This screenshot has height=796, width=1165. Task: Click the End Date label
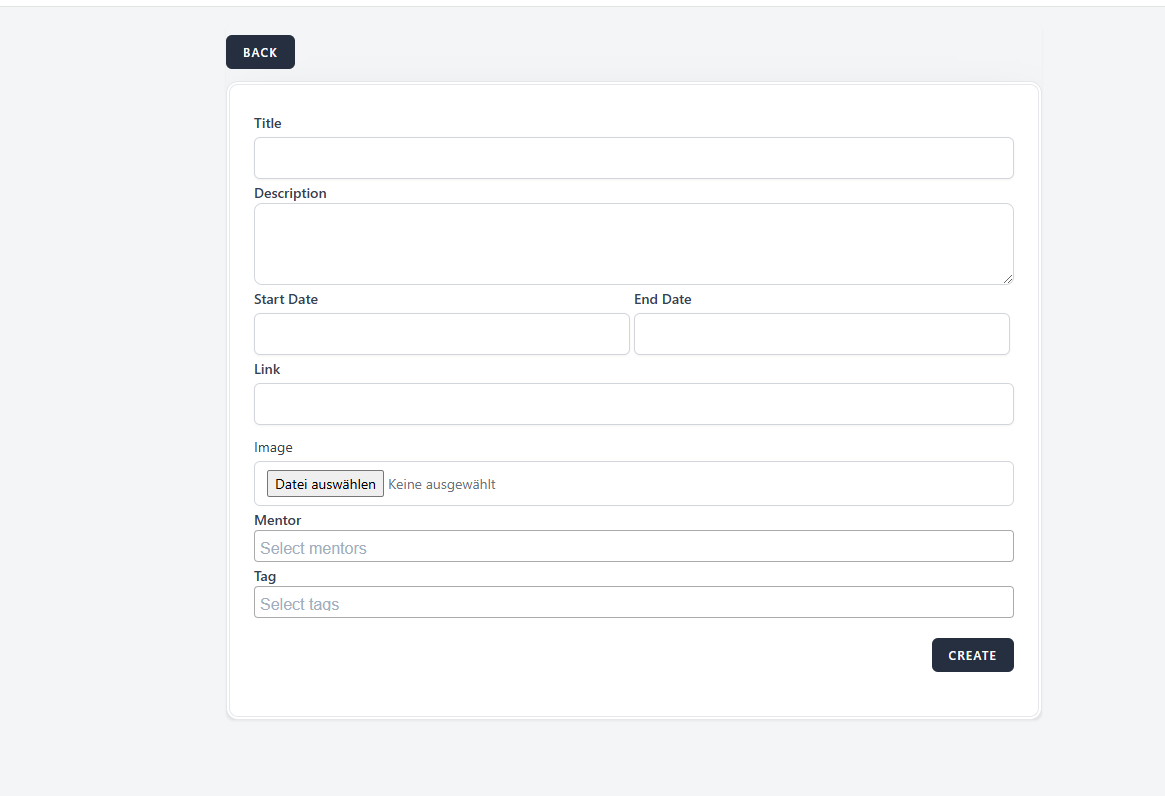click(662, 299)
